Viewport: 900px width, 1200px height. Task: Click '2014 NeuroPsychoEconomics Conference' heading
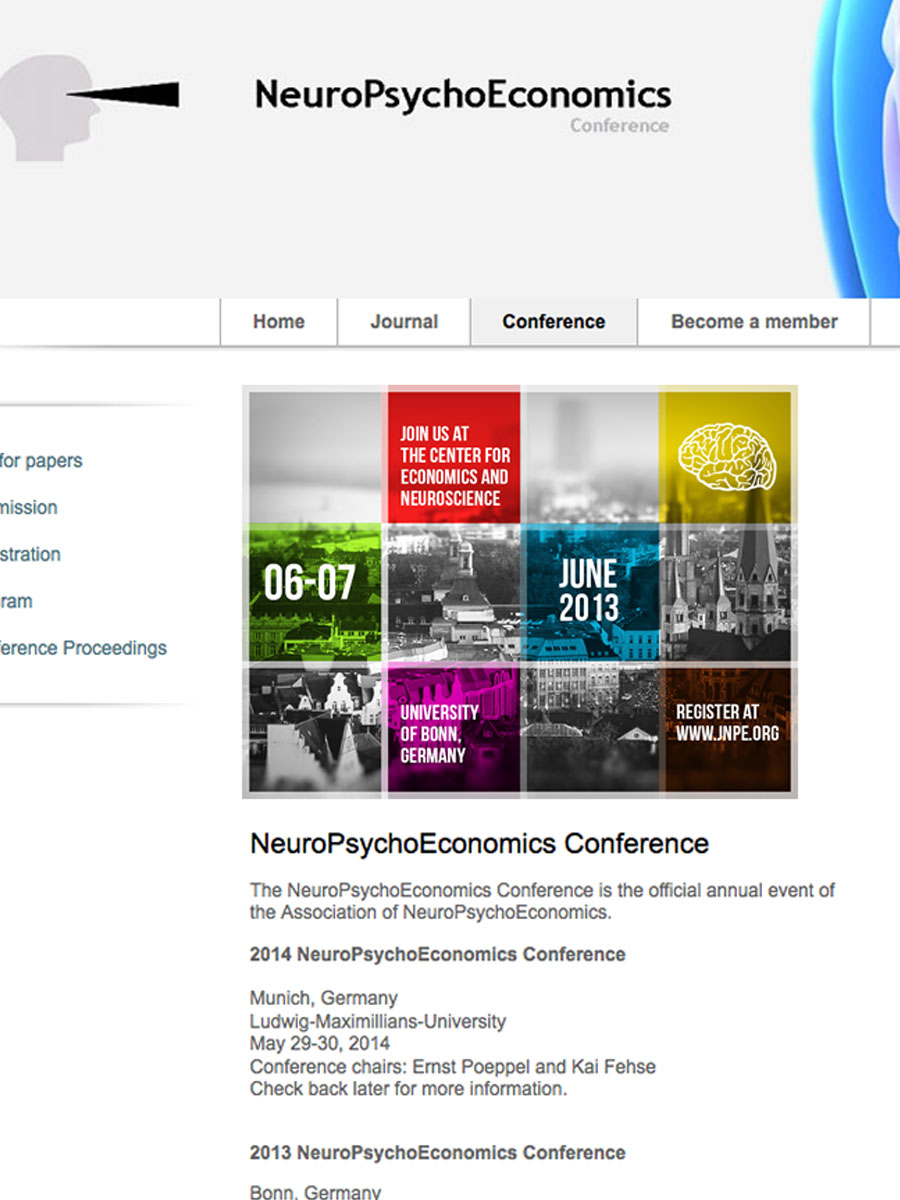(438, 955)
